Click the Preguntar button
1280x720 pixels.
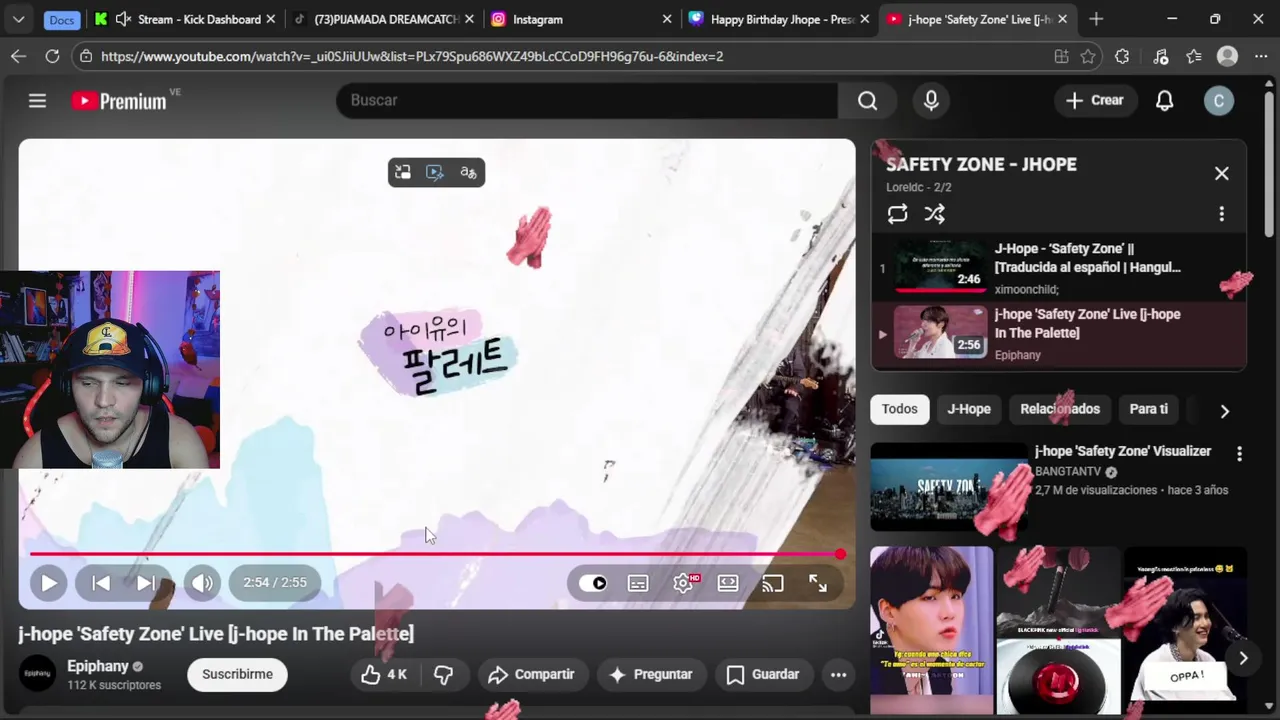tap(650, 674)
